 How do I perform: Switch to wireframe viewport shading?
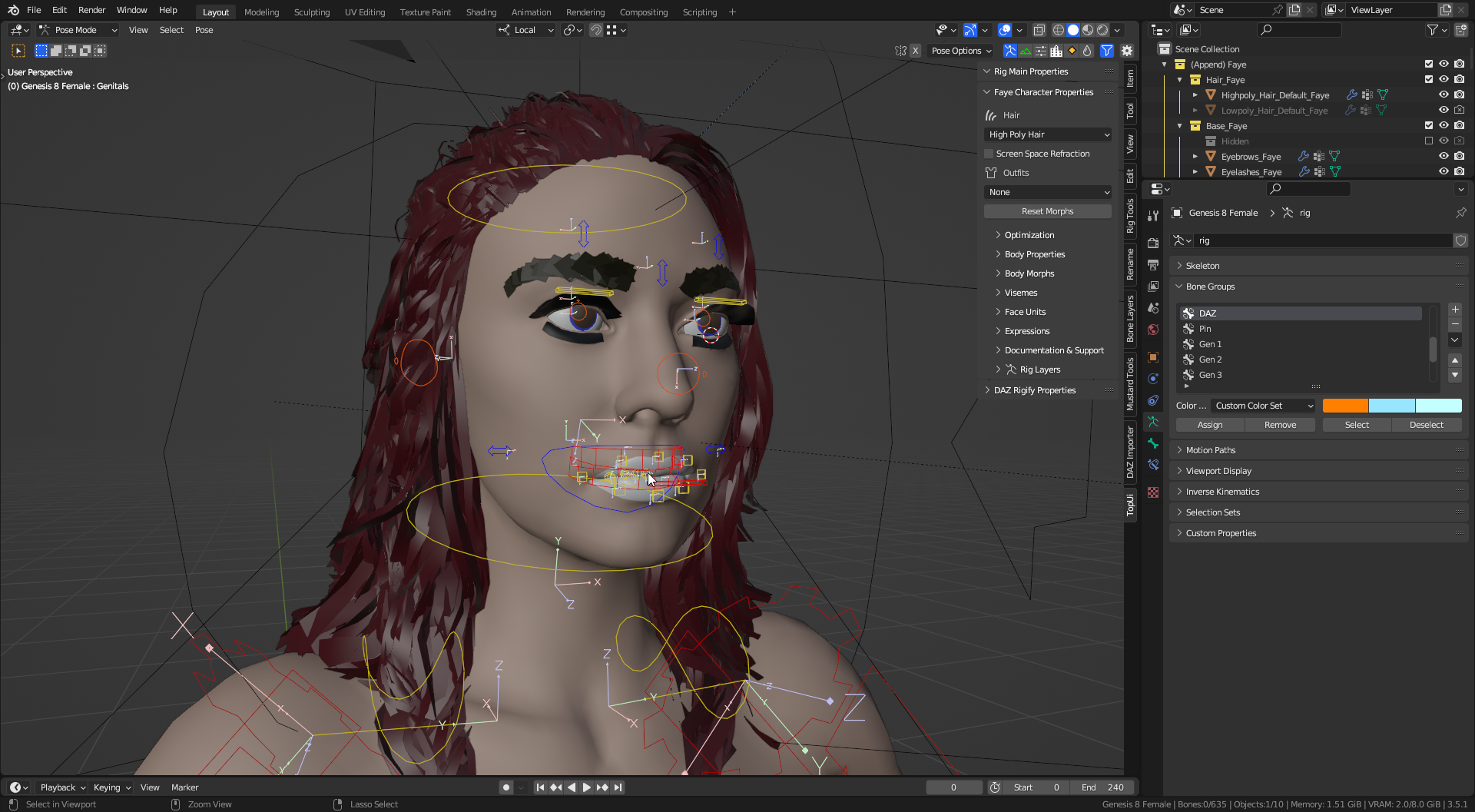(1059, 30)
